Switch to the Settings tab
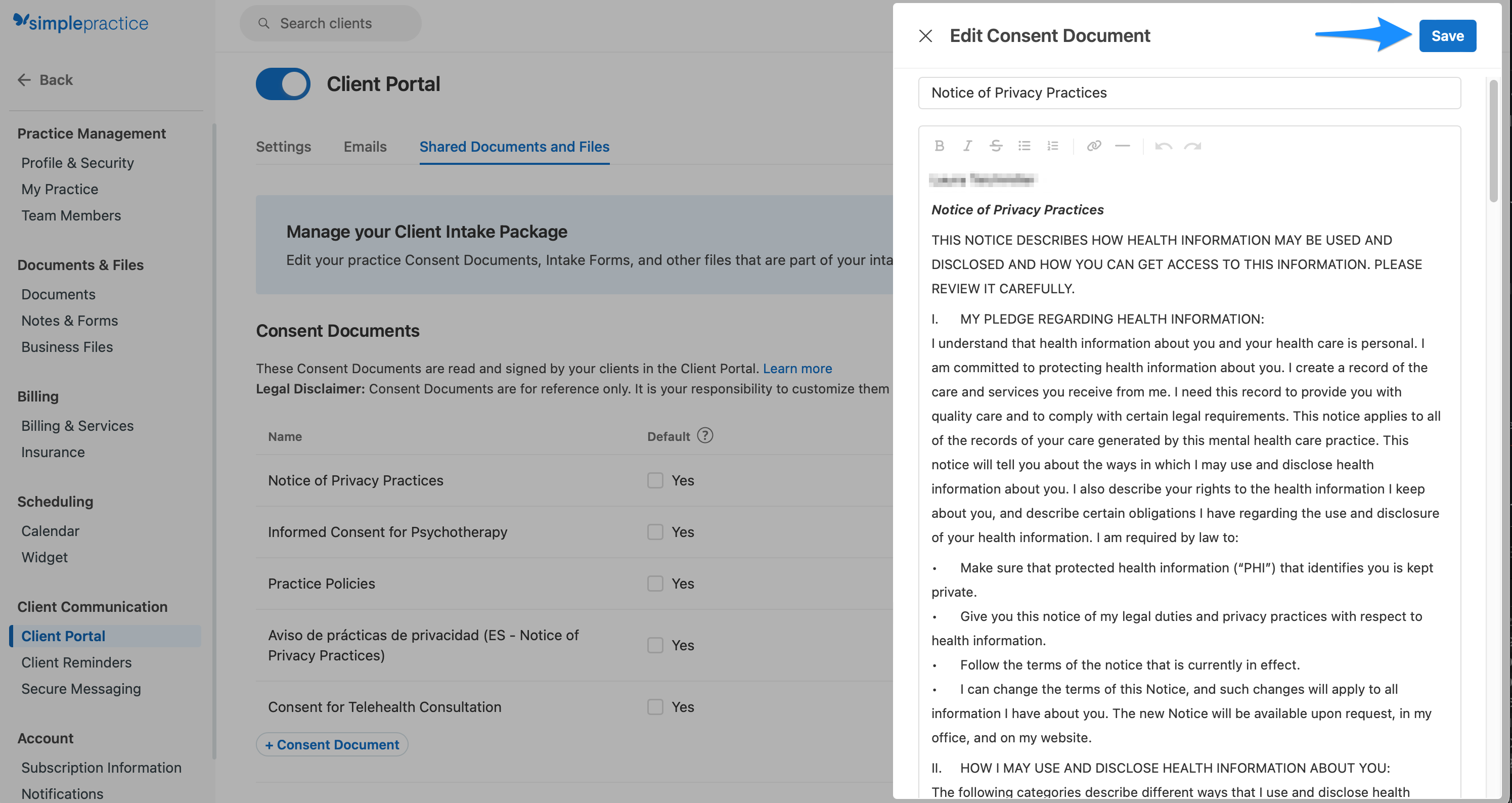Image resolution: width=1512 pixels, height=803 pixels. [x=284, y=147]
